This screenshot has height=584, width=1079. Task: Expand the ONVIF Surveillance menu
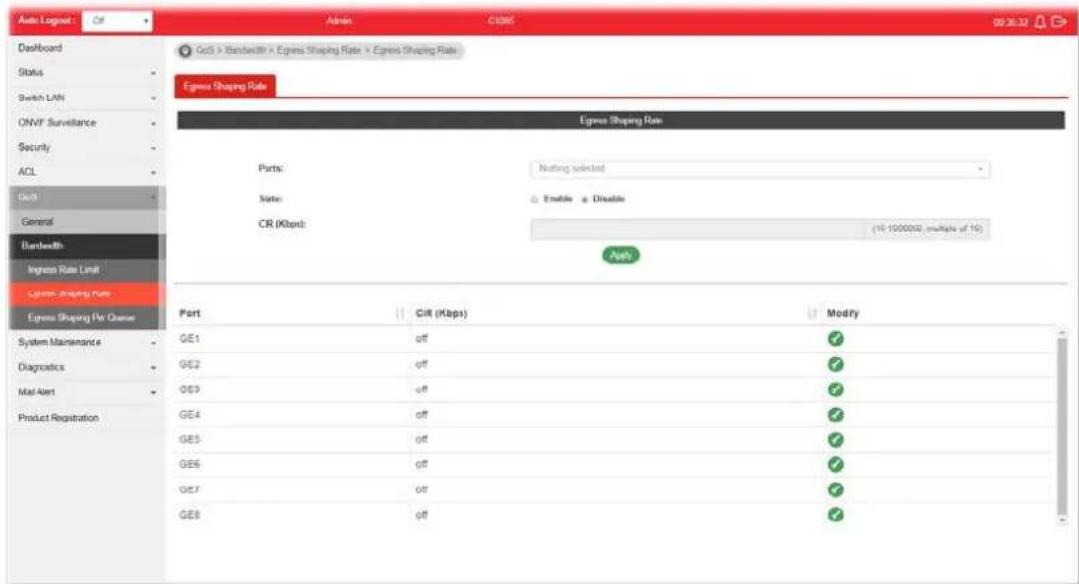point(86,123)
